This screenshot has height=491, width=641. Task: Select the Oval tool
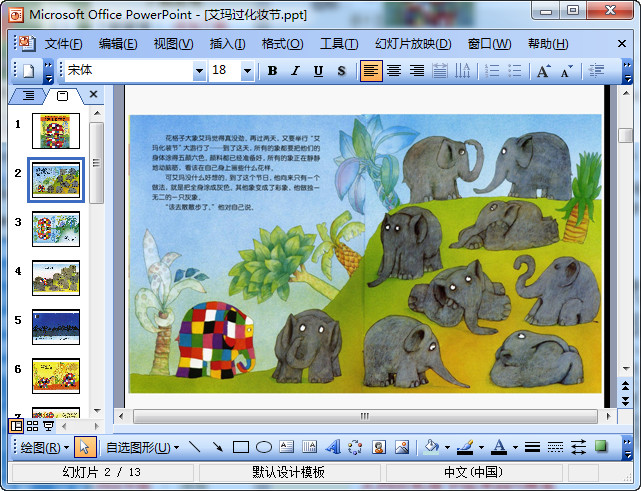[264, 447]
